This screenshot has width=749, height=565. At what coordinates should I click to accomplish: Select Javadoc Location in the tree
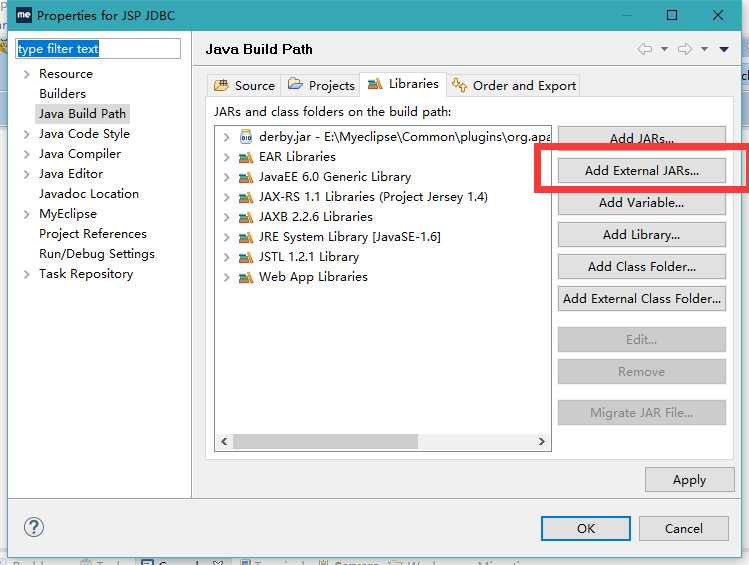(89, 194)
